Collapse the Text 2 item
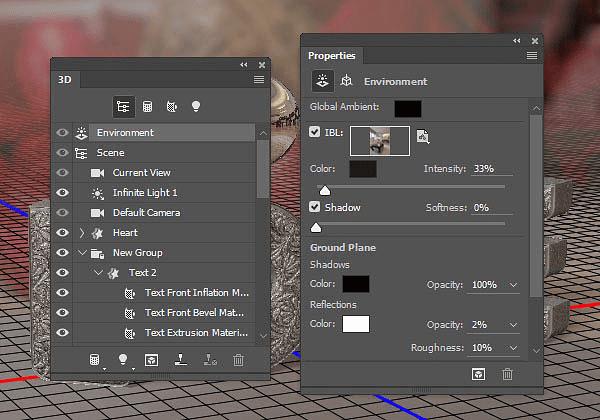 pyautogui.click(x=98, y=272)
